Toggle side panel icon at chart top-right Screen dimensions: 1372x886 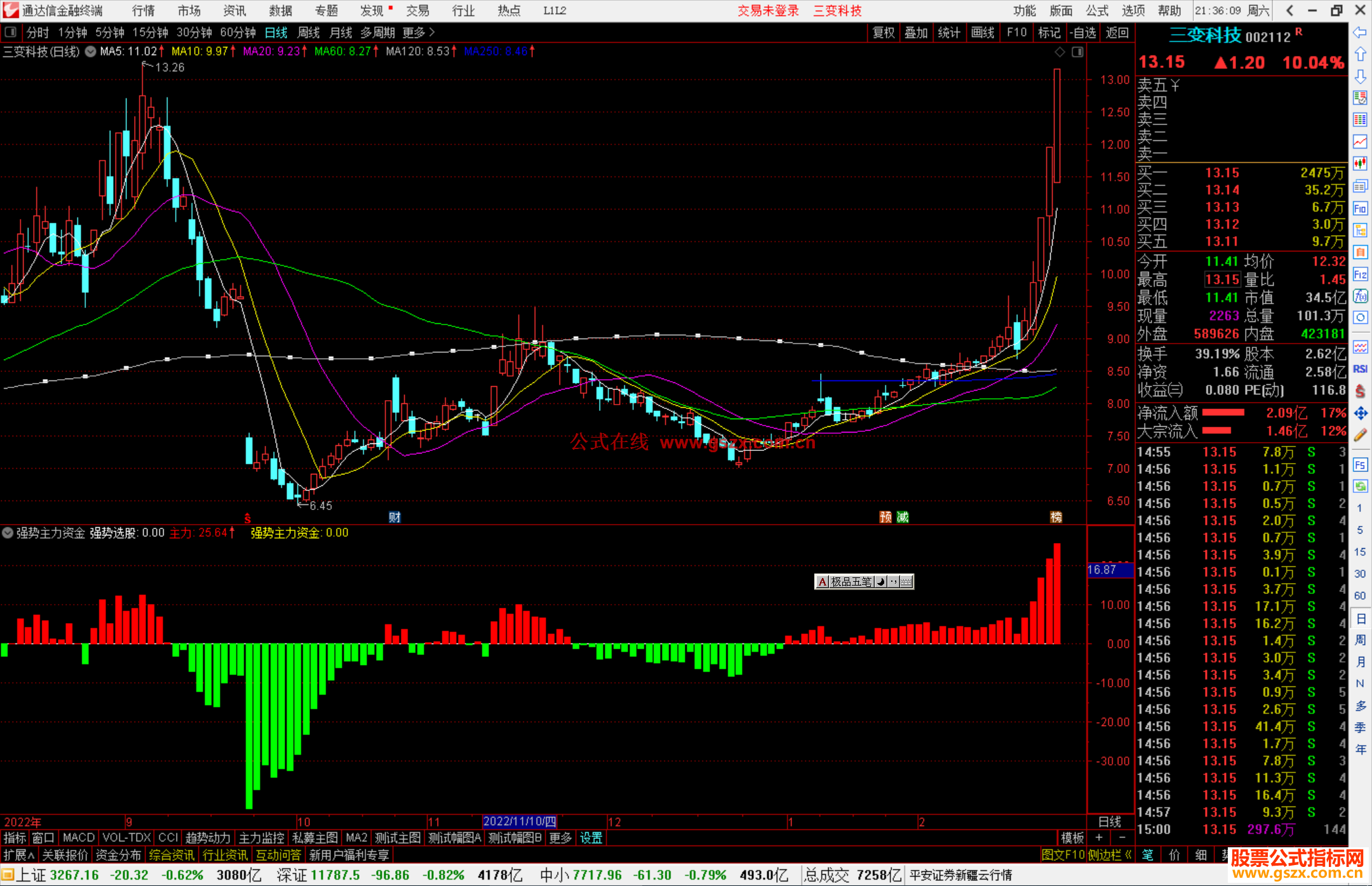coord(1077,52)
